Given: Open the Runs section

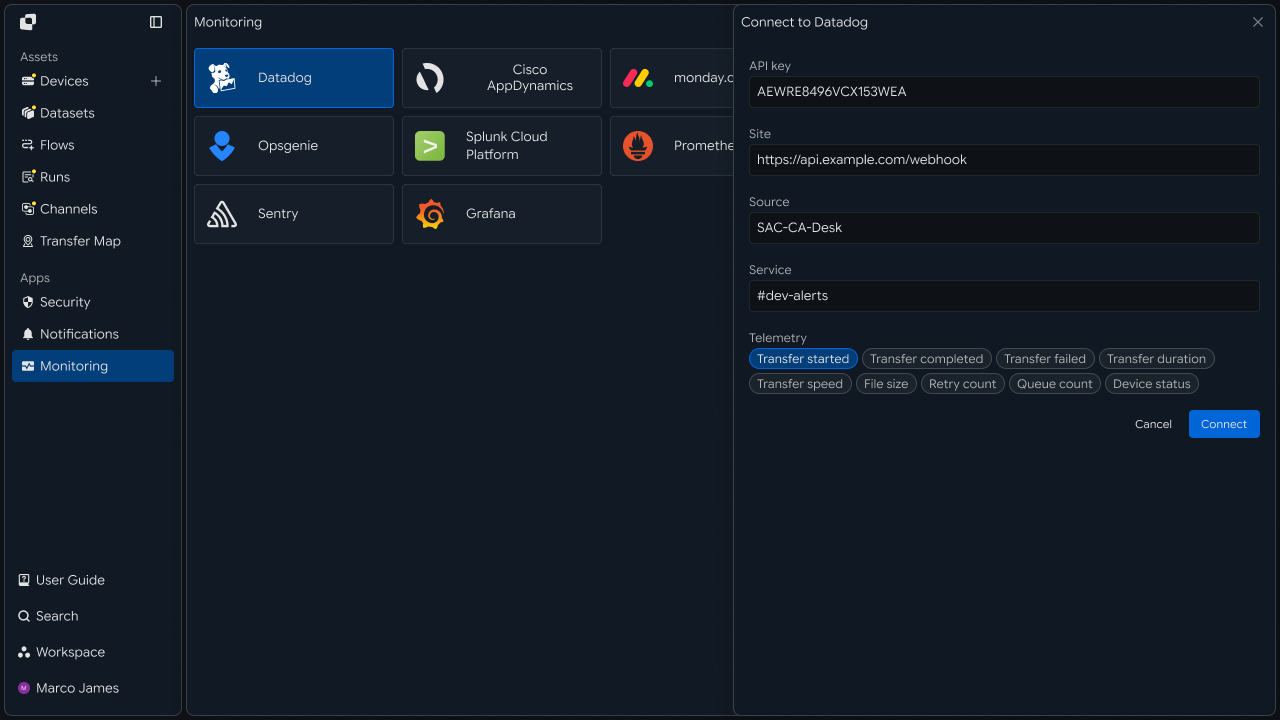Looking at the screenshot, I should (55, 177).
